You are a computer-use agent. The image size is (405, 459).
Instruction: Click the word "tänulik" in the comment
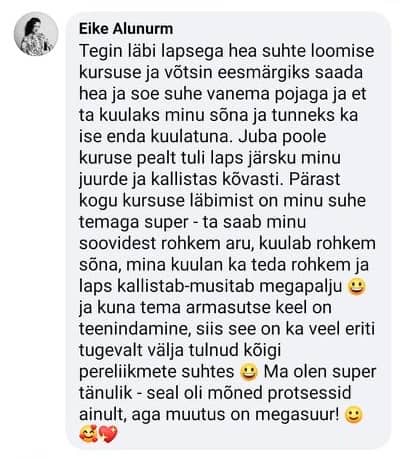pos(106,393)
